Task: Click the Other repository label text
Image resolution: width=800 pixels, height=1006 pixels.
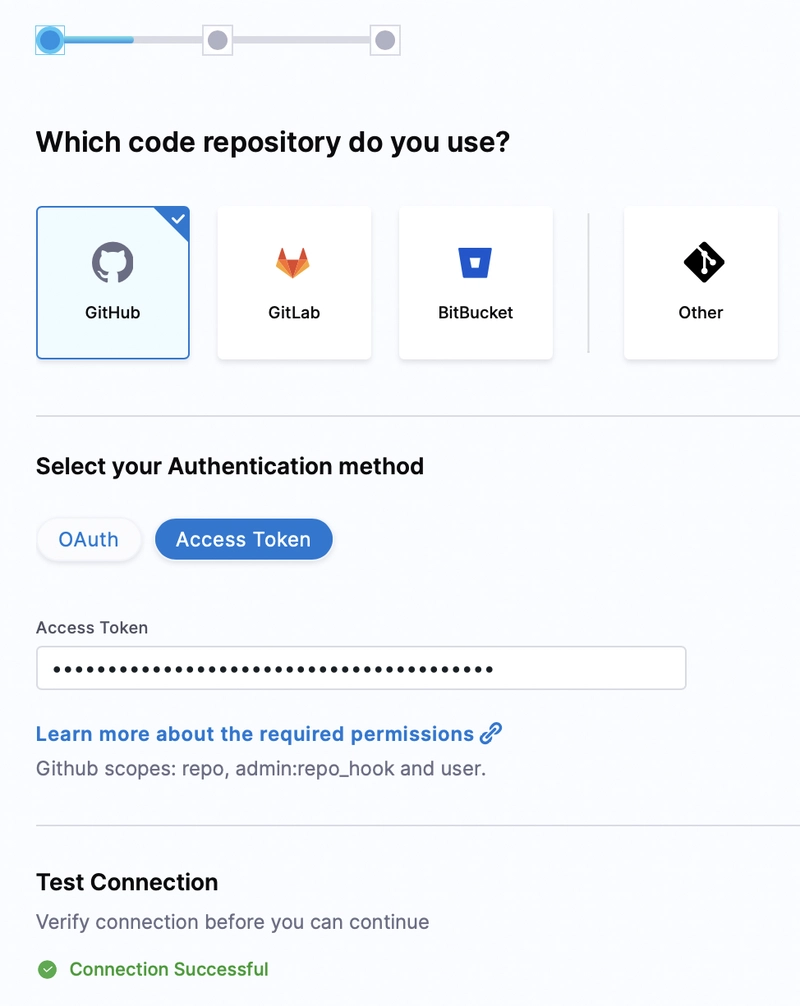Action: (701, 312)
